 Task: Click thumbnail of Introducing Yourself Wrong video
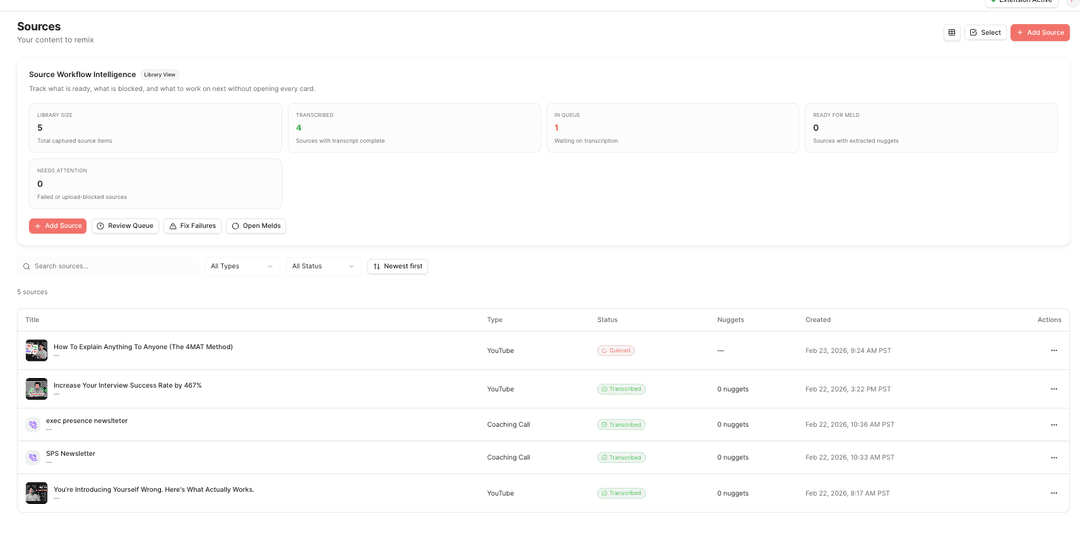[x=37, y=493]
